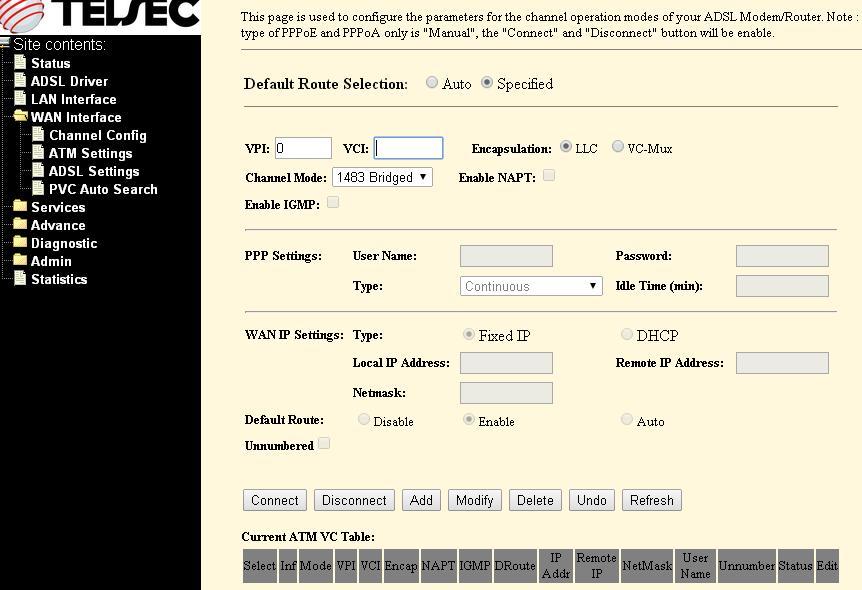Click the Disconnect button
Image resolution: width=862 pixels, height=590 pixels.
354,500
